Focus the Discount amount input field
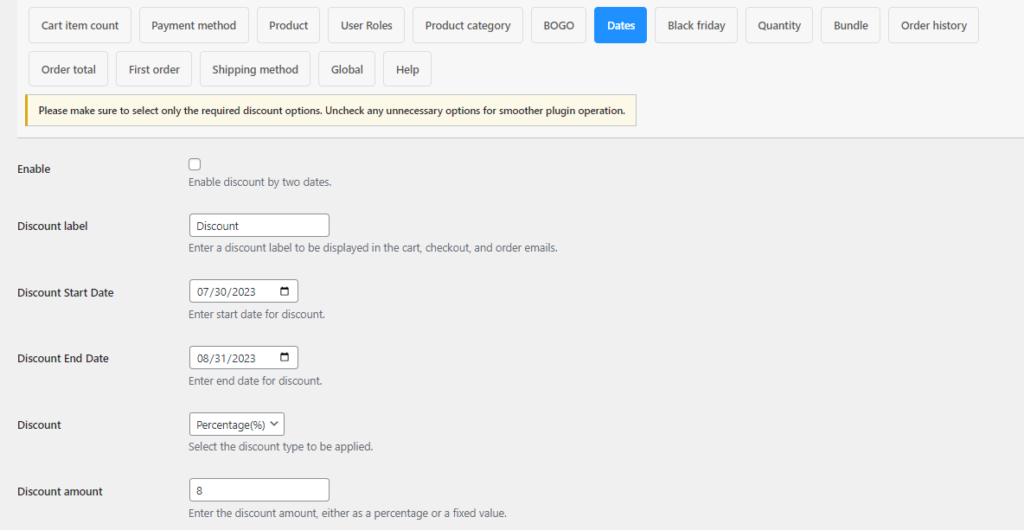The width and height of the screenshot is (1024, 530). pyautogui.click(x=259, y=490)
